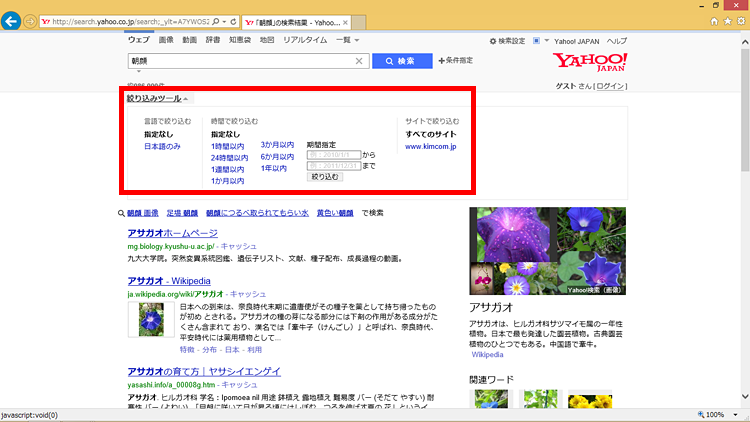This screenshot has height=422, width=750.
Task: Filter results to 日本語のみ
Action: tap(162, 146)
